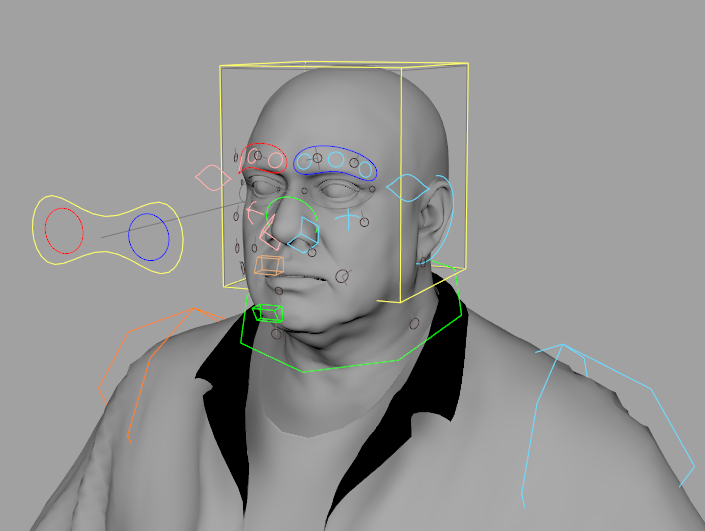The image size is (705, 531).
Task: Select the orange cube control at the upper lip
Action: coord(268,265)
